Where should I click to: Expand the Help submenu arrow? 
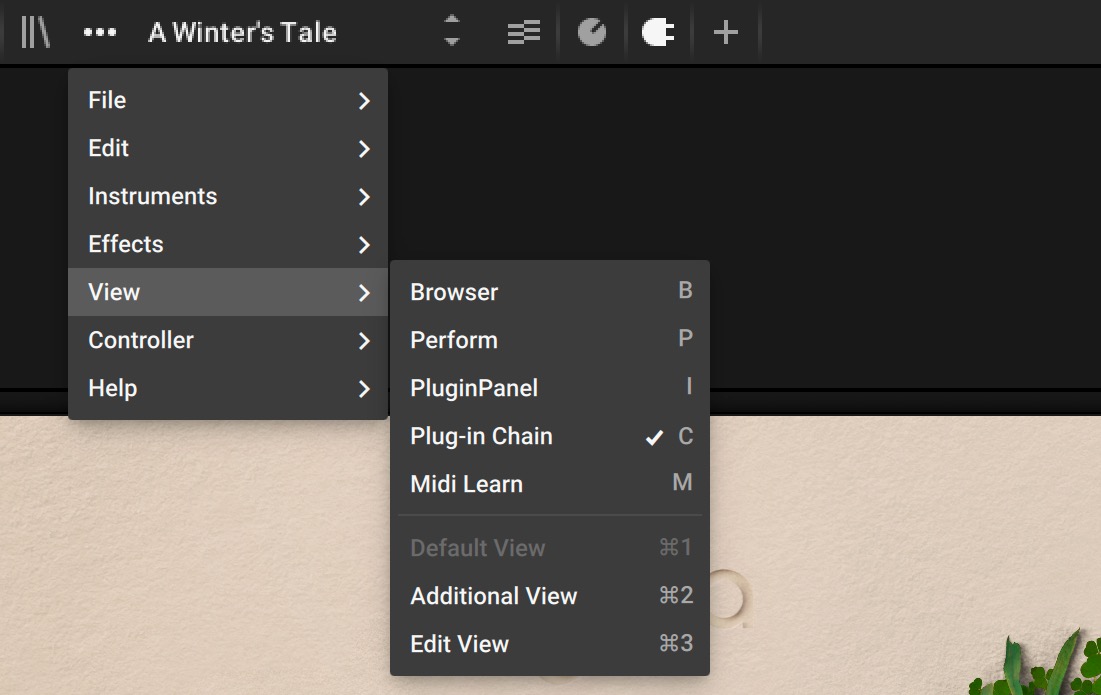click(364, 389)
